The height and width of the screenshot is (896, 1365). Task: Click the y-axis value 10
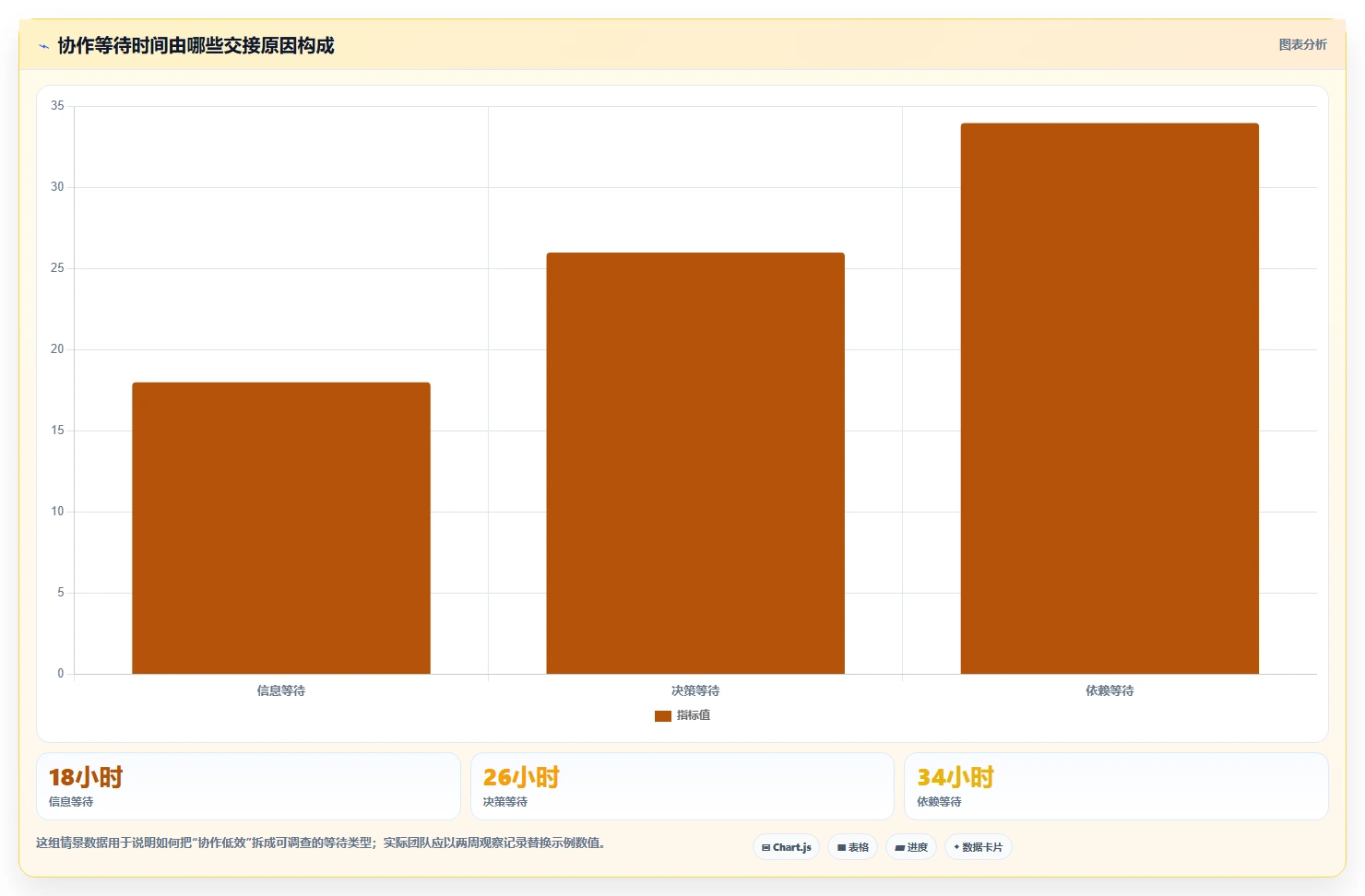[58, 512]
